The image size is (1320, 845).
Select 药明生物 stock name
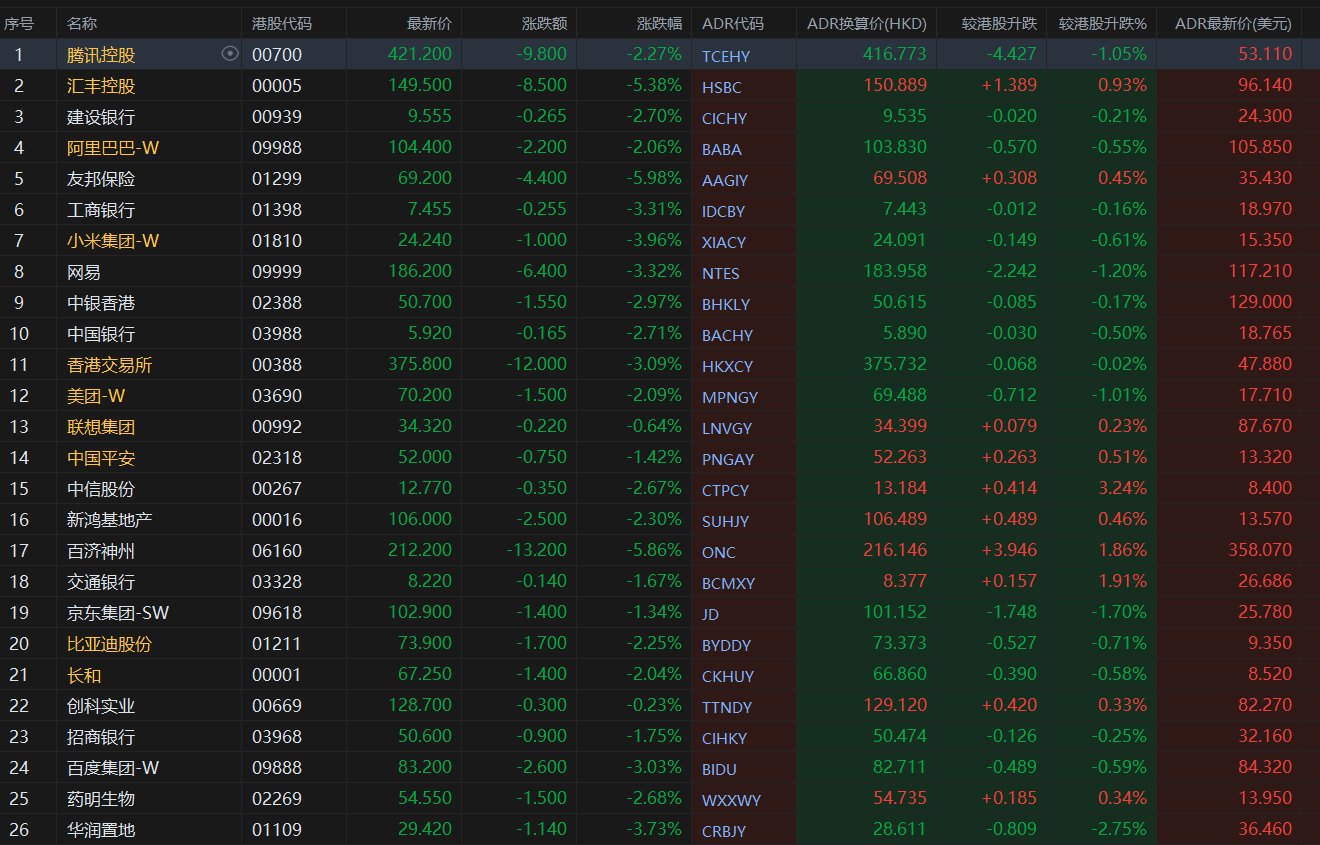101,799
